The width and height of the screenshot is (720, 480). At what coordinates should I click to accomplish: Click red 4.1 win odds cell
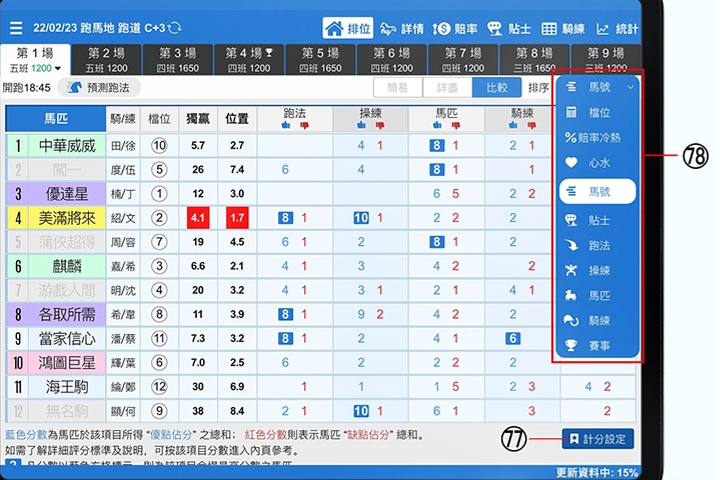pos(198,218)
